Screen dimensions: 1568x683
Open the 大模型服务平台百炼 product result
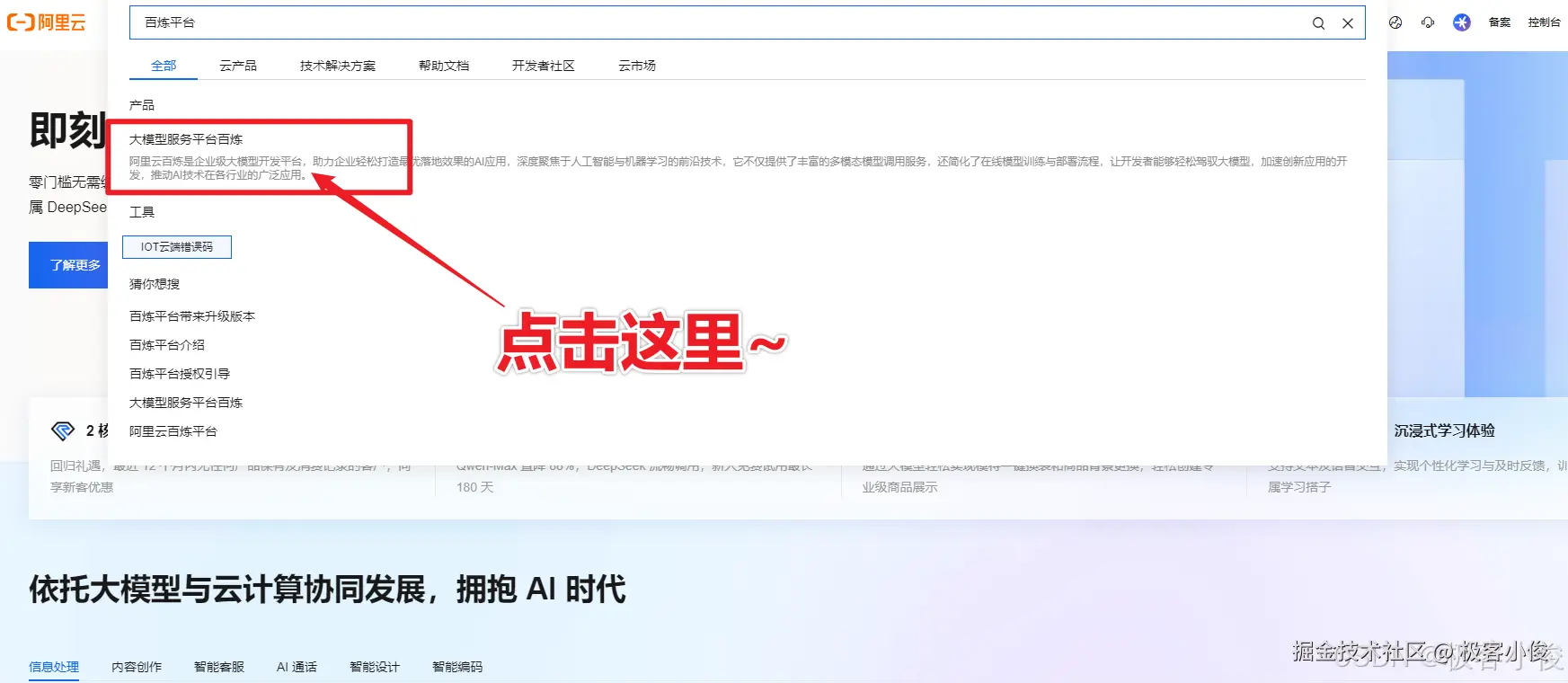point(186,139)
